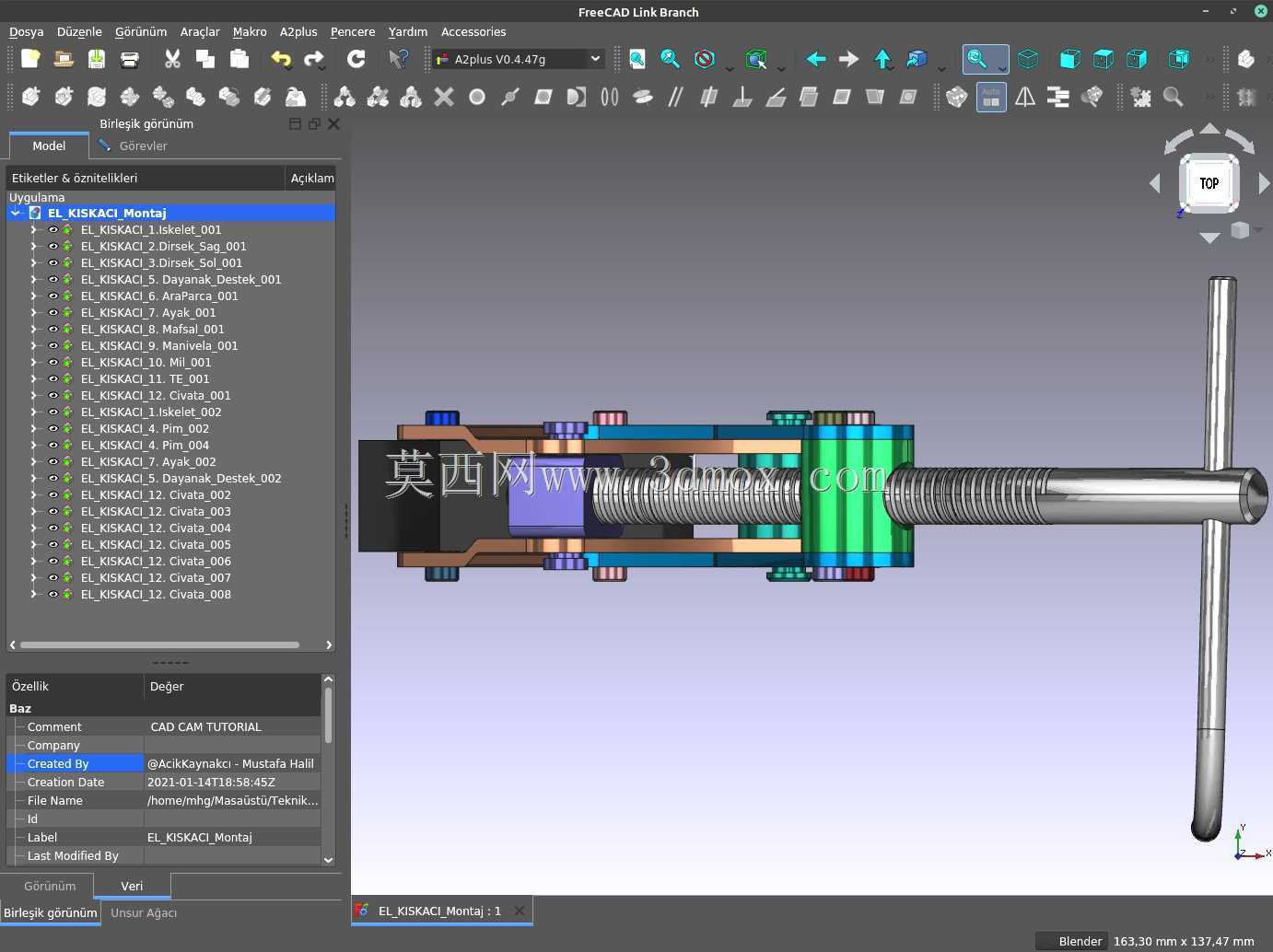Screen dimensions: 1273x952
Task: Click the magnifier icon in A2plus toolbar
Action: click(1174, 97)
